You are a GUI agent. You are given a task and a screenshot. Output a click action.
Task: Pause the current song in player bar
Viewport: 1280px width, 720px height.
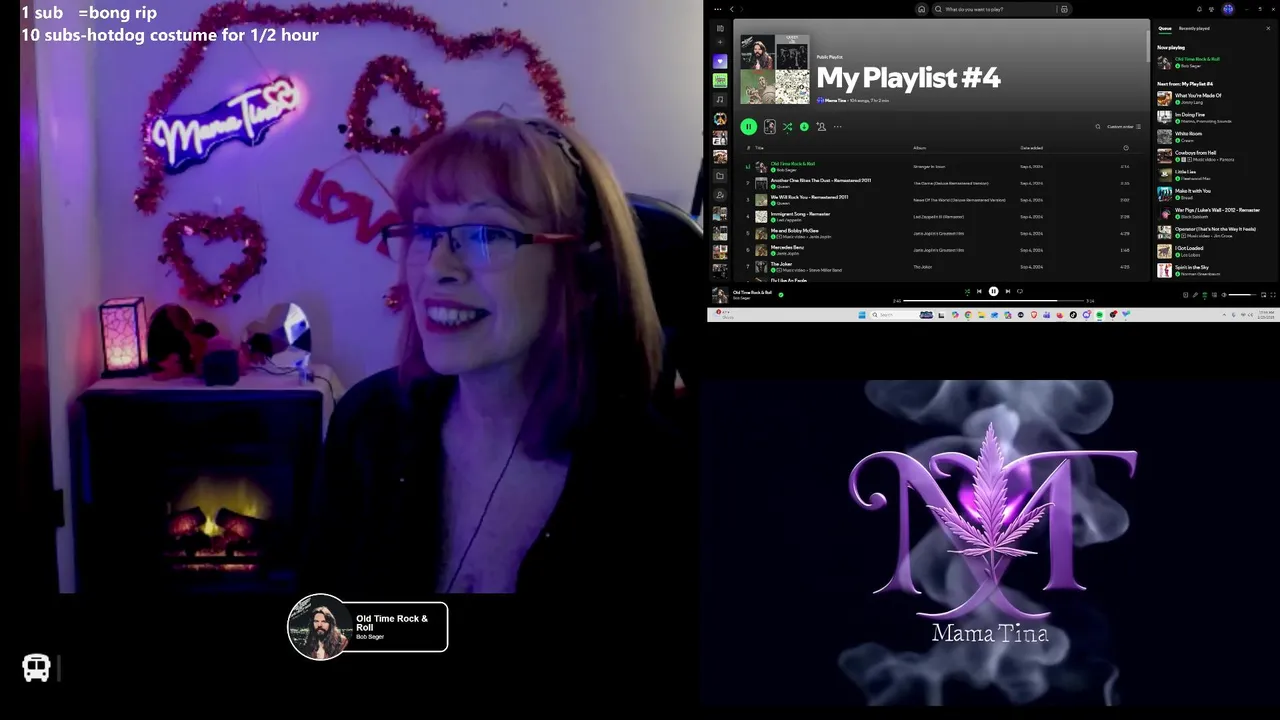[x=993, y=291]
